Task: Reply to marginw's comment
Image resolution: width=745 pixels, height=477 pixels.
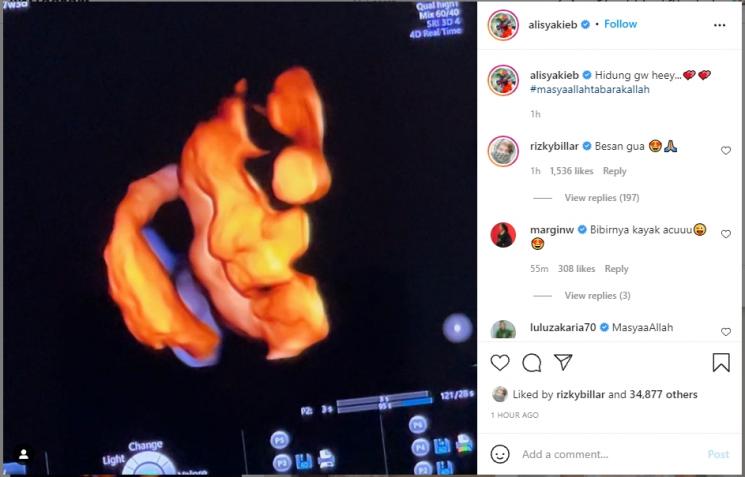Action: [x=616, y=269]
